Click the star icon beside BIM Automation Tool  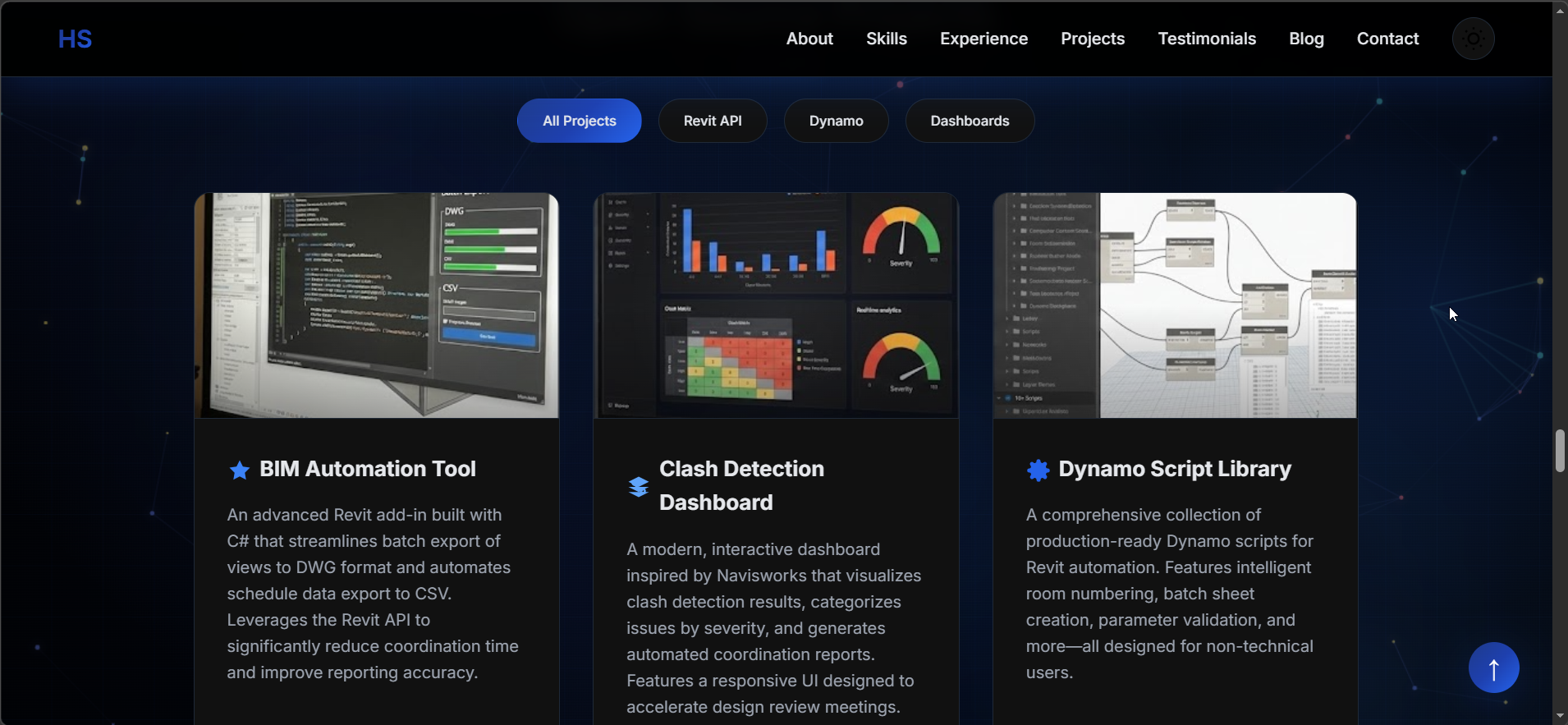(239, 470)
